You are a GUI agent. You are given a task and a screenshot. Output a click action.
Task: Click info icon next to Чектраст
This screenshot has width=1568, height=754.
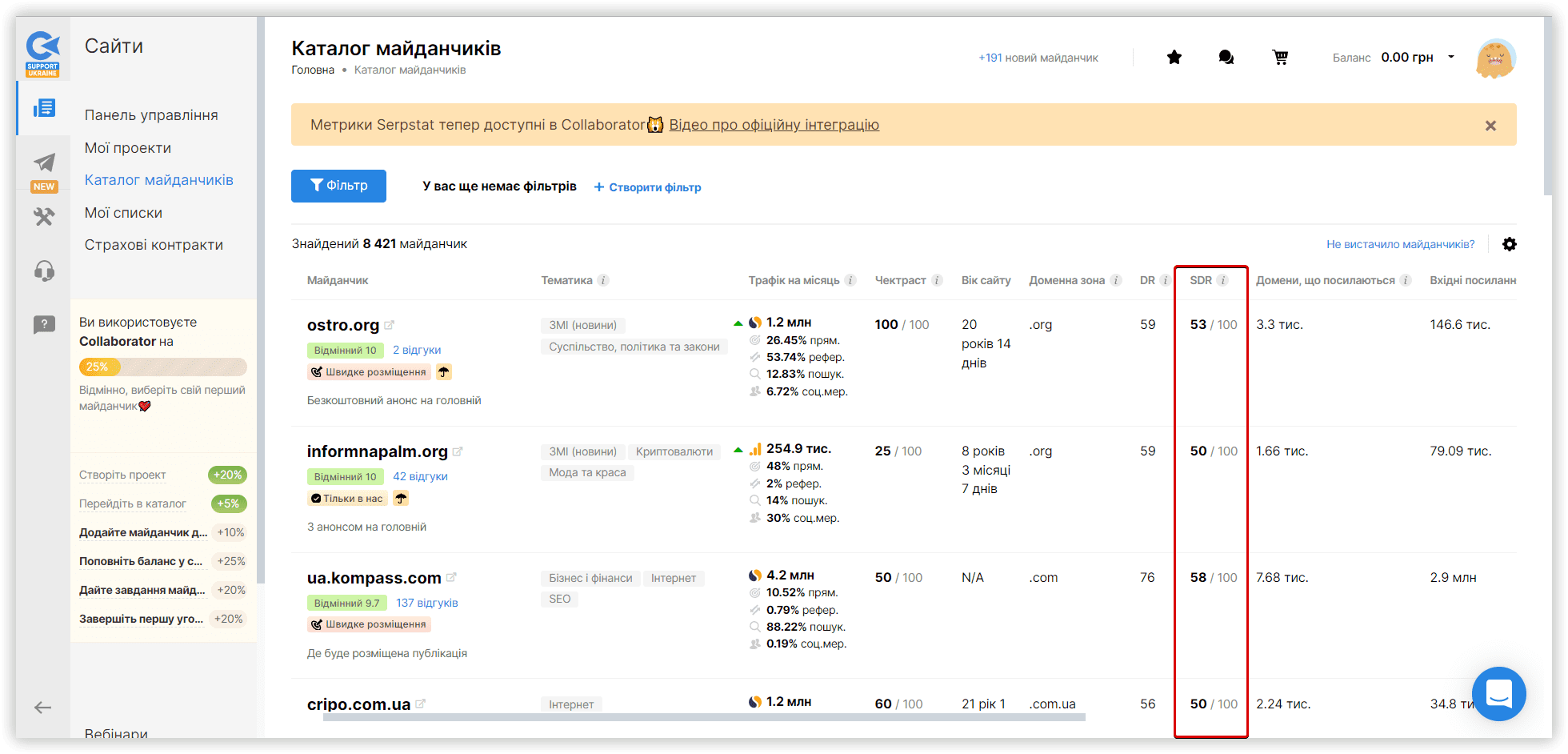(938, 280)
